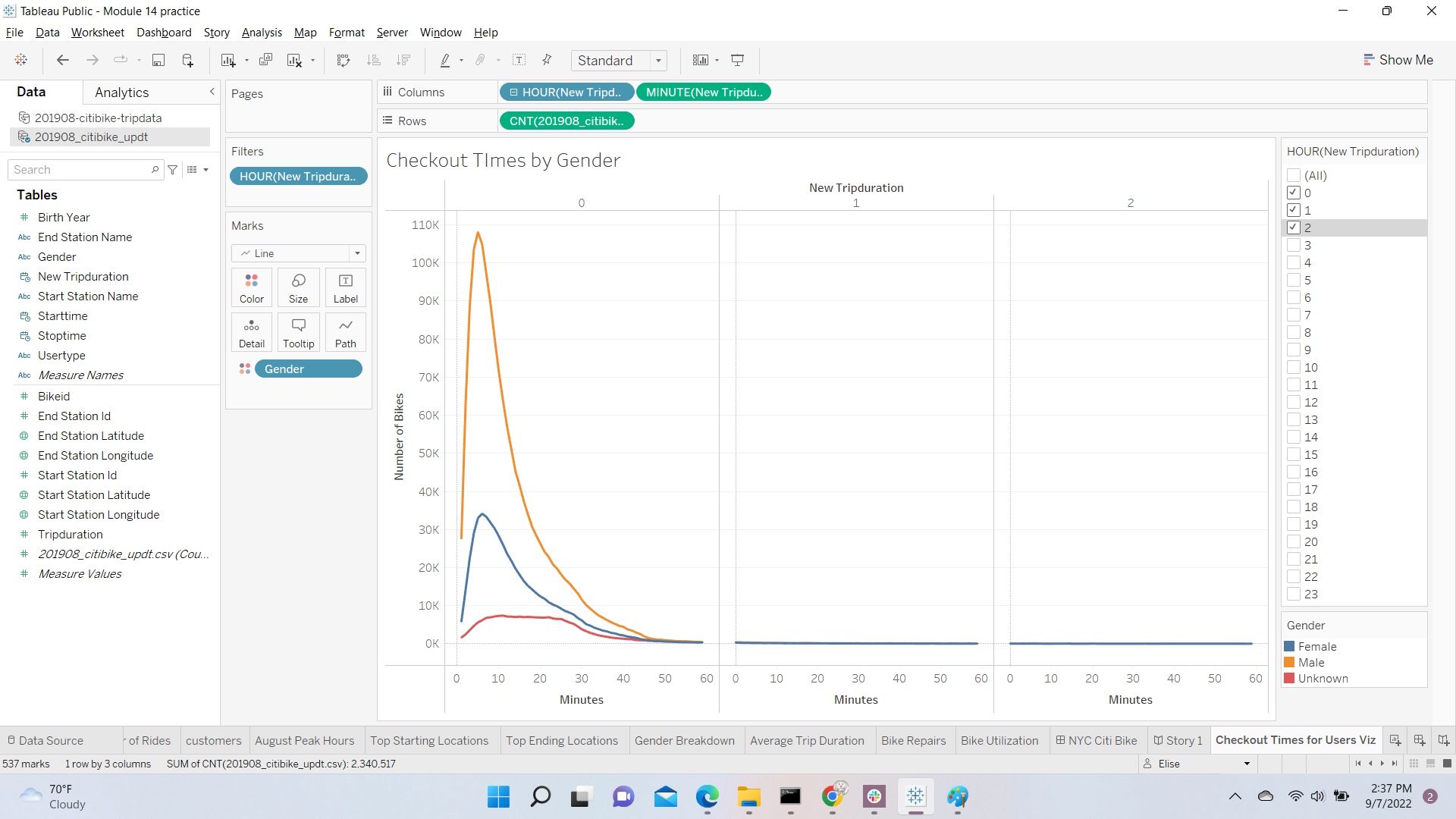Open the Color marks card
Screen dimensions: 1456x819
click(252, 287)
